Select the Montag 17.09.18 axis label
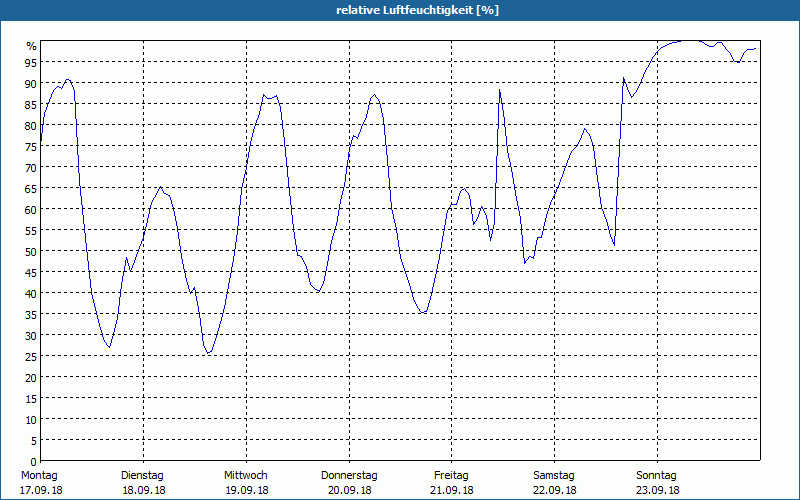 tap(41, 483)
